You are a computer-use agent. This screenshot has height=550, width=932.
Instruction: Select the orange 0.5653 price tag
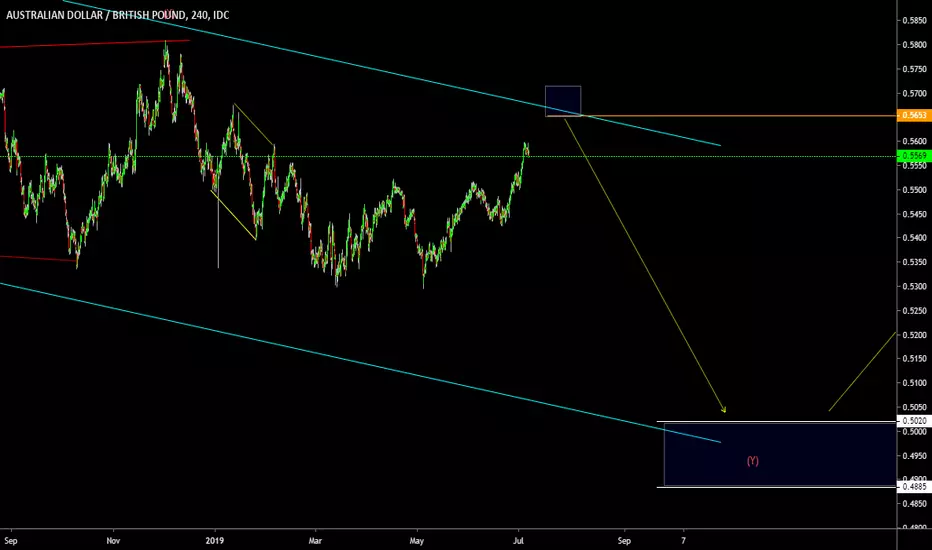[914, 115]
